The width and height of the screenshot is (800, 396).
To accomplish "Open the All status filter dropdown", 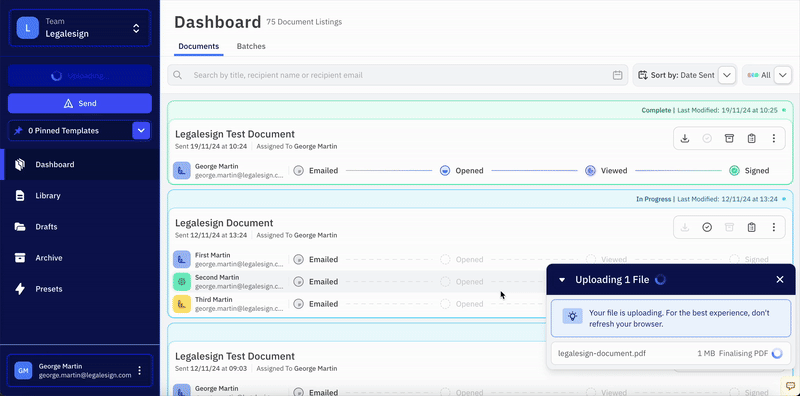I will pyautogui.click(x=783, y=75).
